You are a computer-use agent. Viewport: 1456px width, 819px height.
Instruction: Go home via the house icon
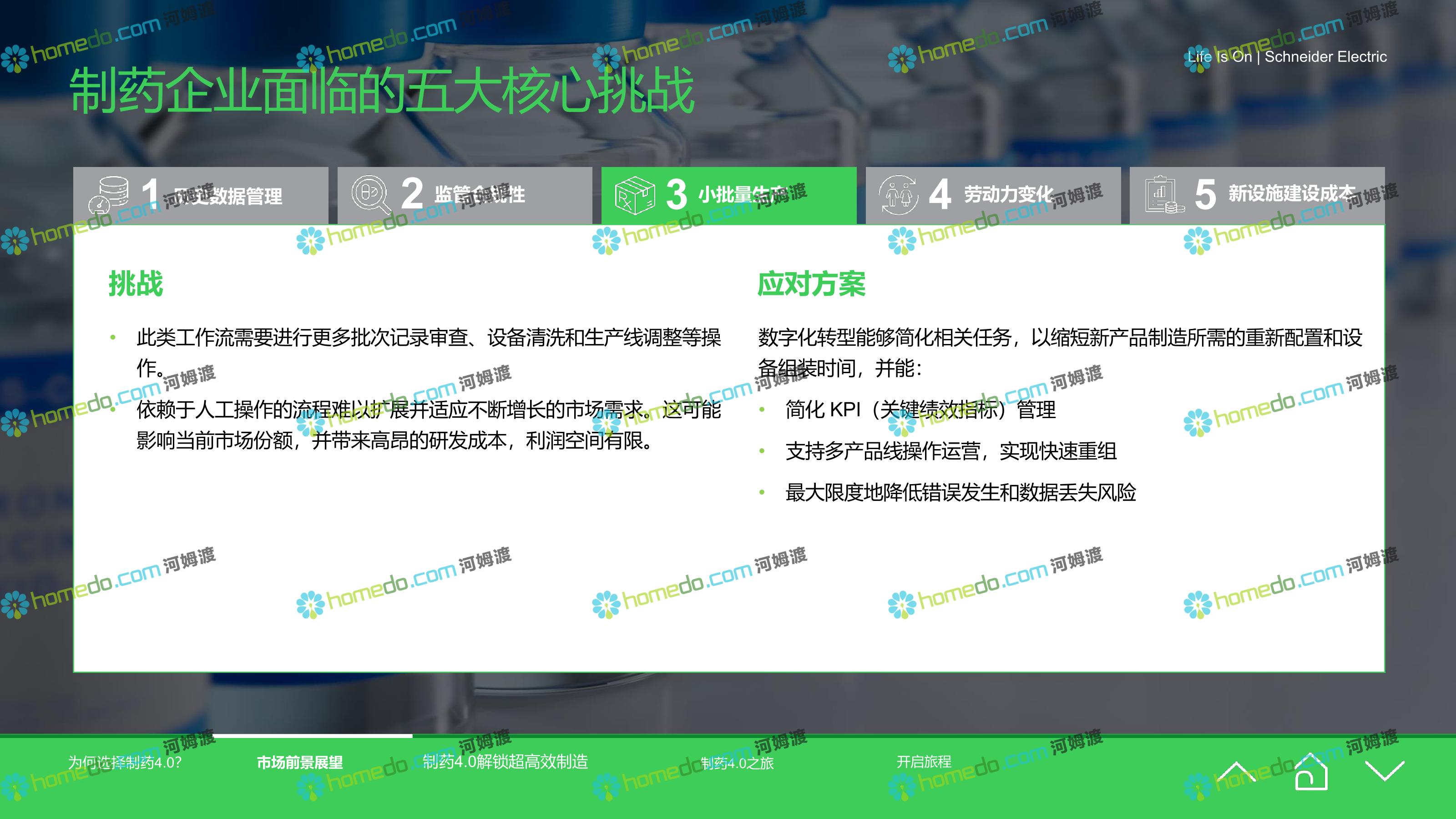click(1311, 772)
